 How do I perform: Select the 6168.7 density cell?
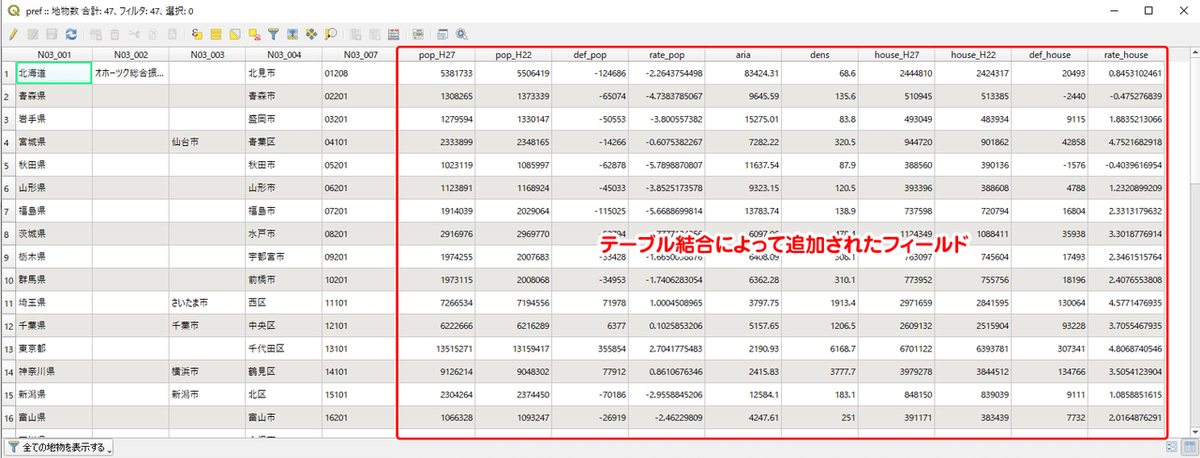pos(820,347)
